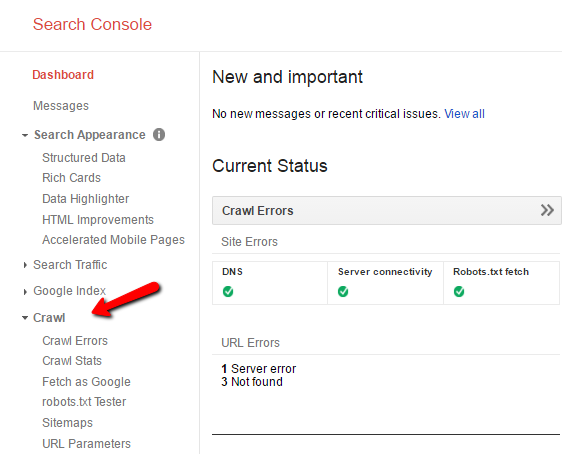Viewport: 562px width, 454px height.
Task: Select Google Index menu item
Action: pyautogui.click(x=70, y=291)
